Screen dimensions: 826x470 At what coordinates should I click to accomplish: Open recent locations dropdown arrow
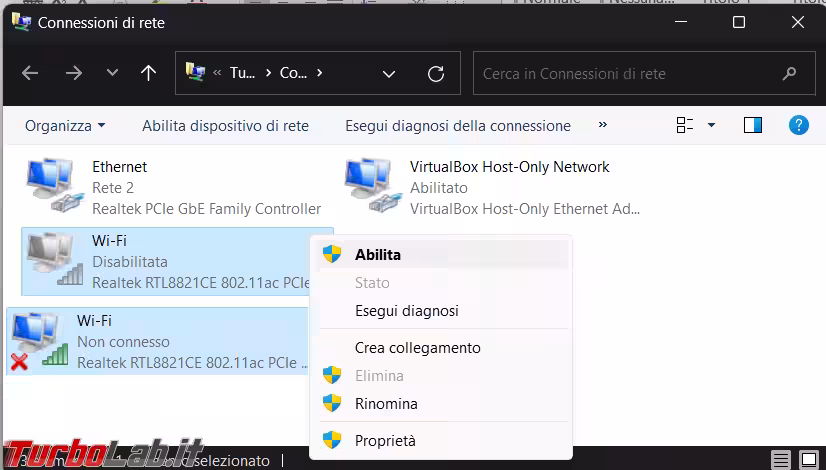[x=112, y=73]
